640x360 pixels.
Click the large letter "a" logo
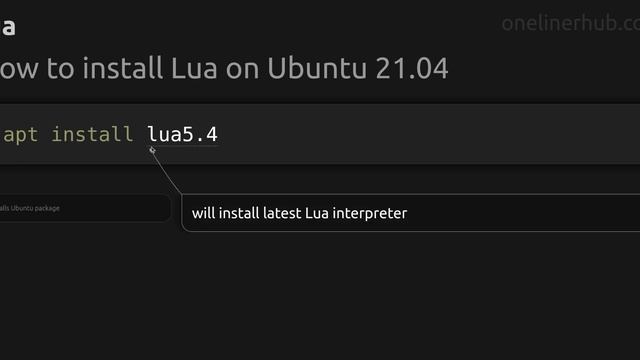point(8,28)
